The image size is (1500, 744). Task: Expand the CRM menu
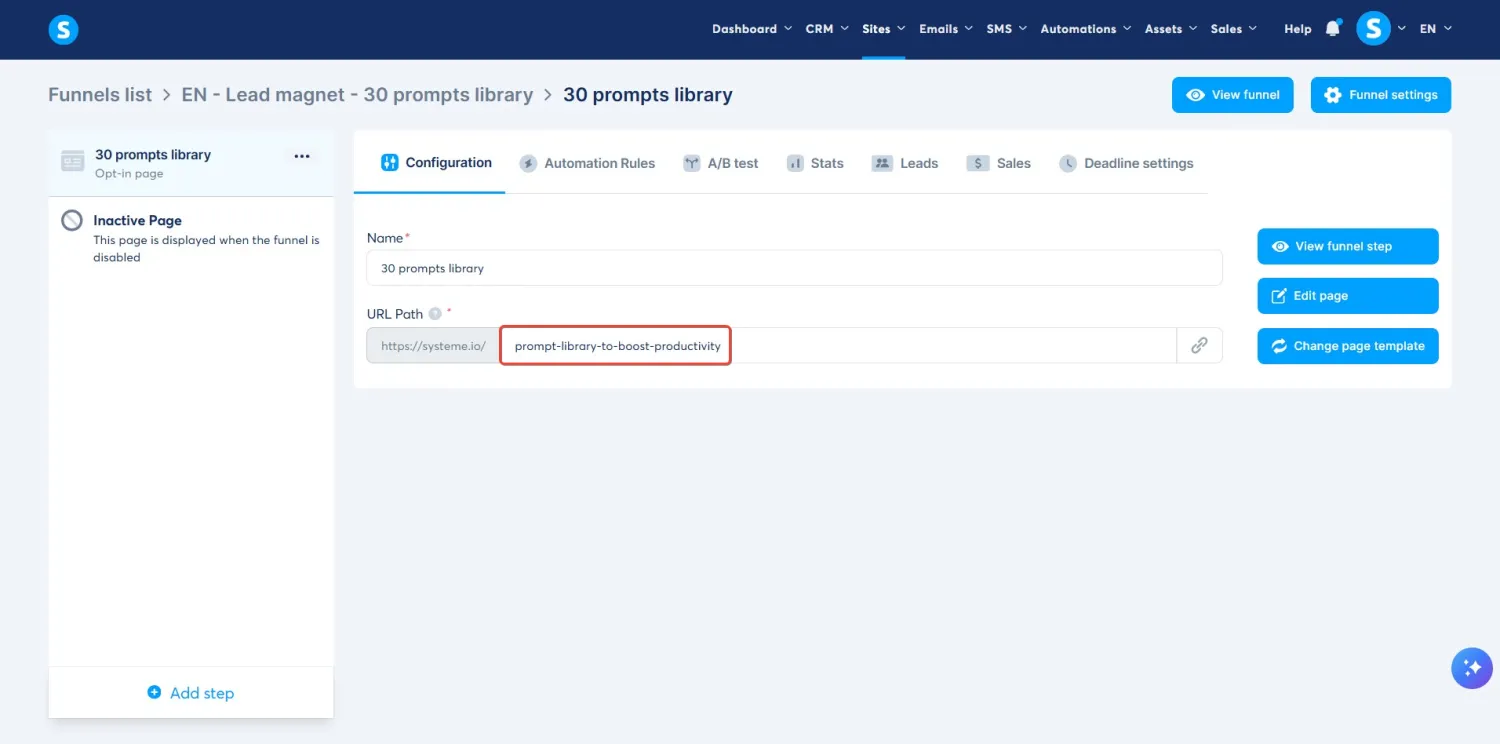click(x=827, y=29)
